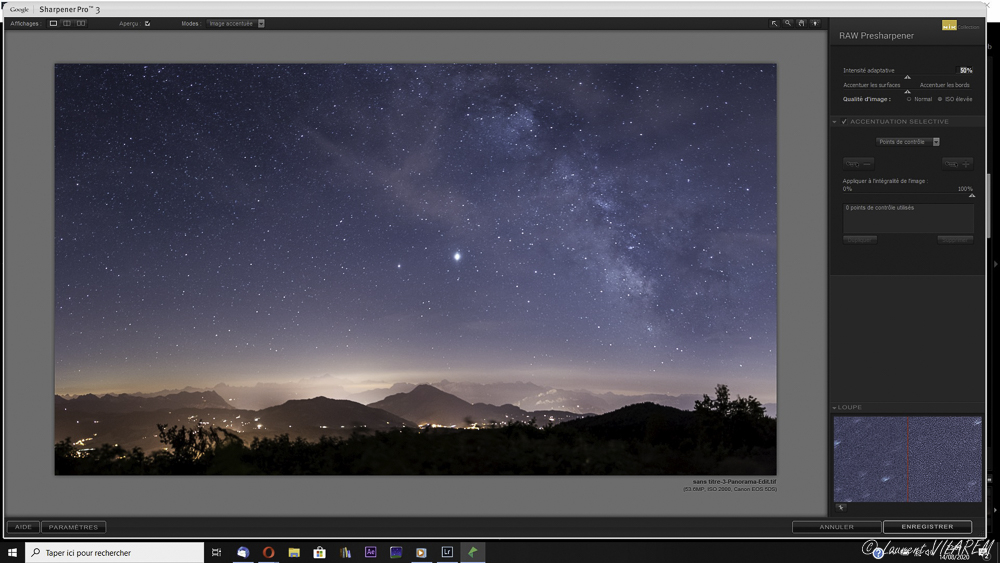Click the lightbulb background color icon
Screen dimensions: 1000x563
click(x=815, y=23)
